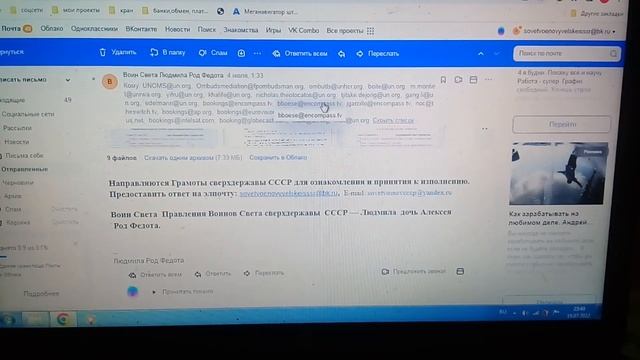Image resolution: width=640 pixels, height=360 pixels.
Task: Click the circled plus toolbar icon
Action: [x=241, y=53]
